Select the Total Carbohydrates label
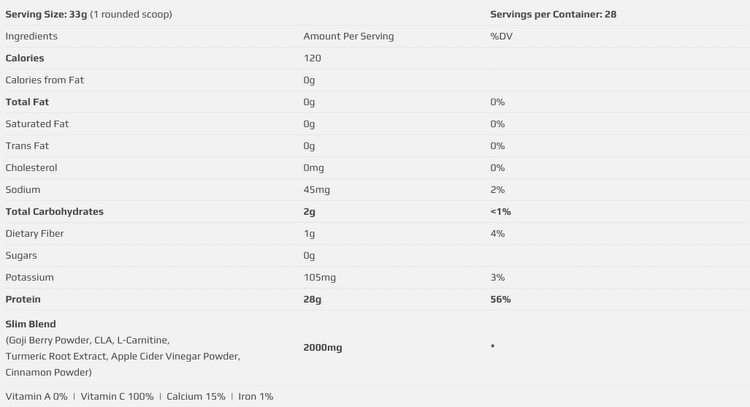Viewport: 750px width, 407px height. (54, 212)
